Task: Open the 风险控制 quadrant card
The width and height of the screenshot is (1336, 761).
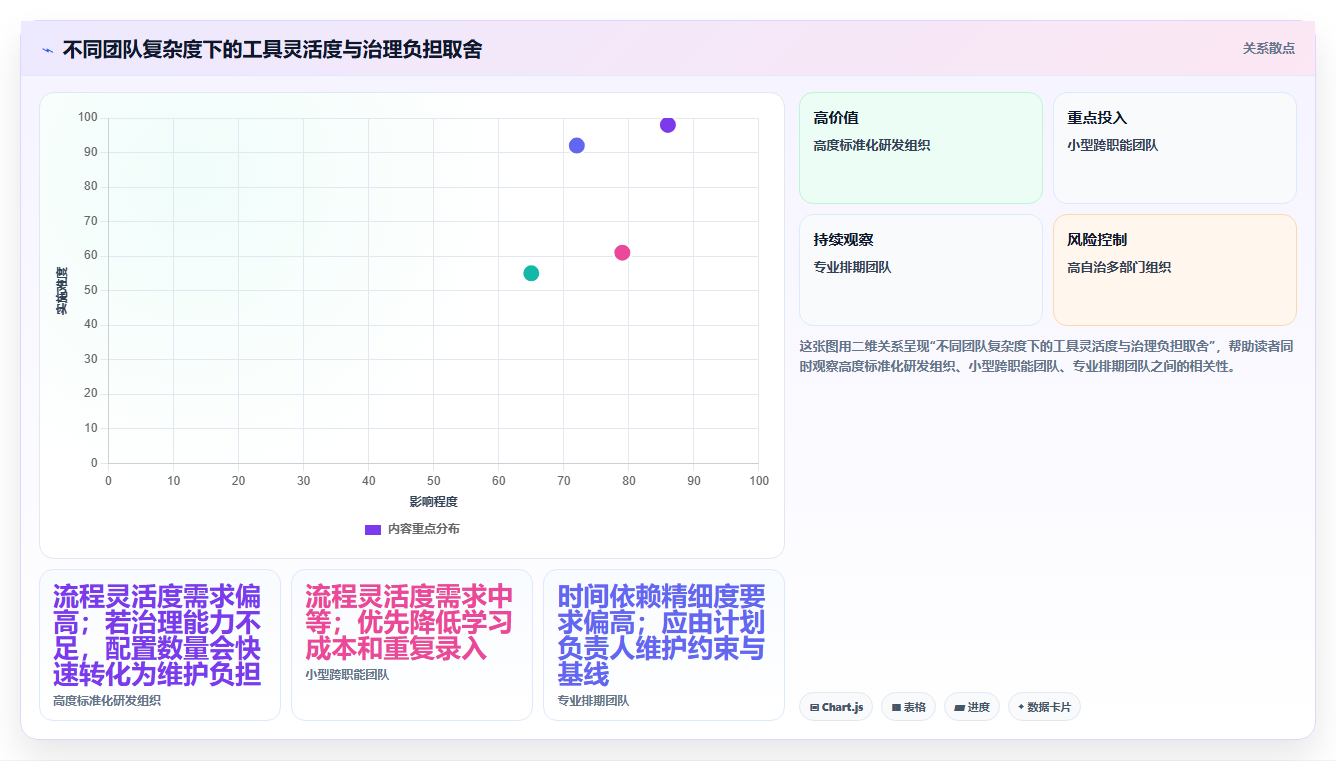Action: click(x=1175, y=270)
